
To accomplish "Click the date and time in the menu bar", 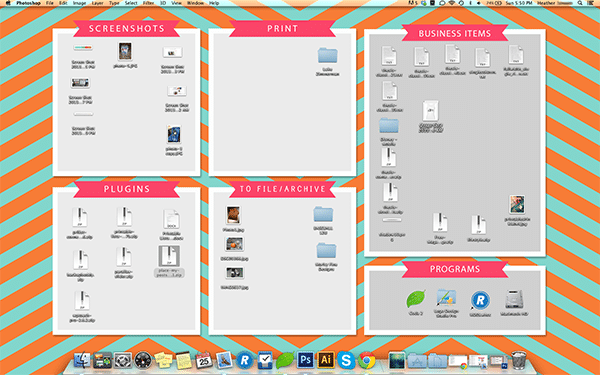I will [518, 3].
